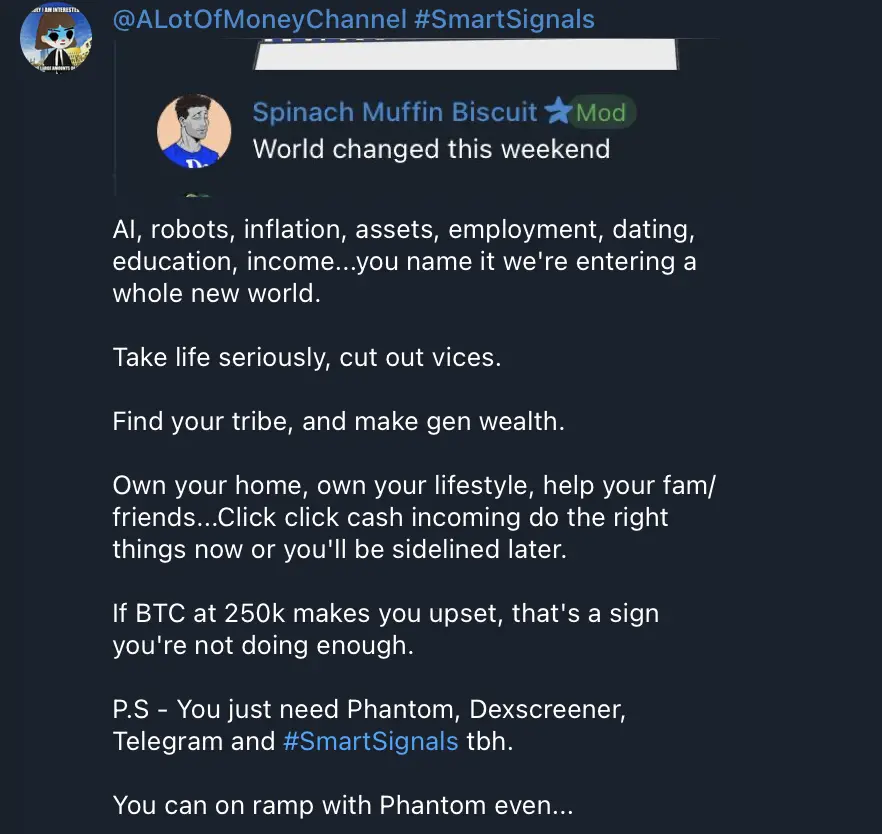Click the "If BTC at 250k" paragraph

point(386,629)
